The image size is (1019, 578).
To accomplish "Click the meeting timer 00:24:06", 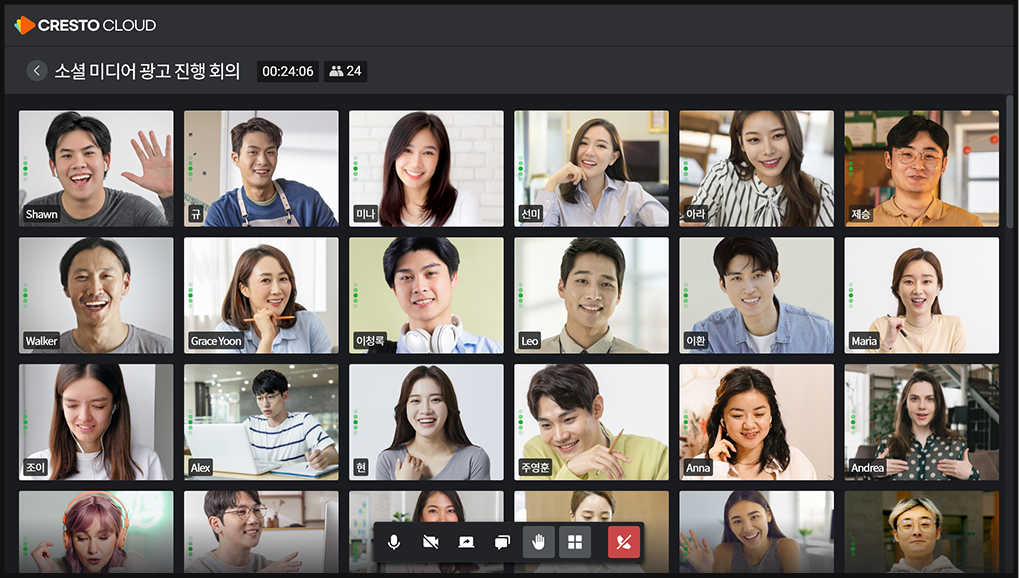I will click(288, 71).
